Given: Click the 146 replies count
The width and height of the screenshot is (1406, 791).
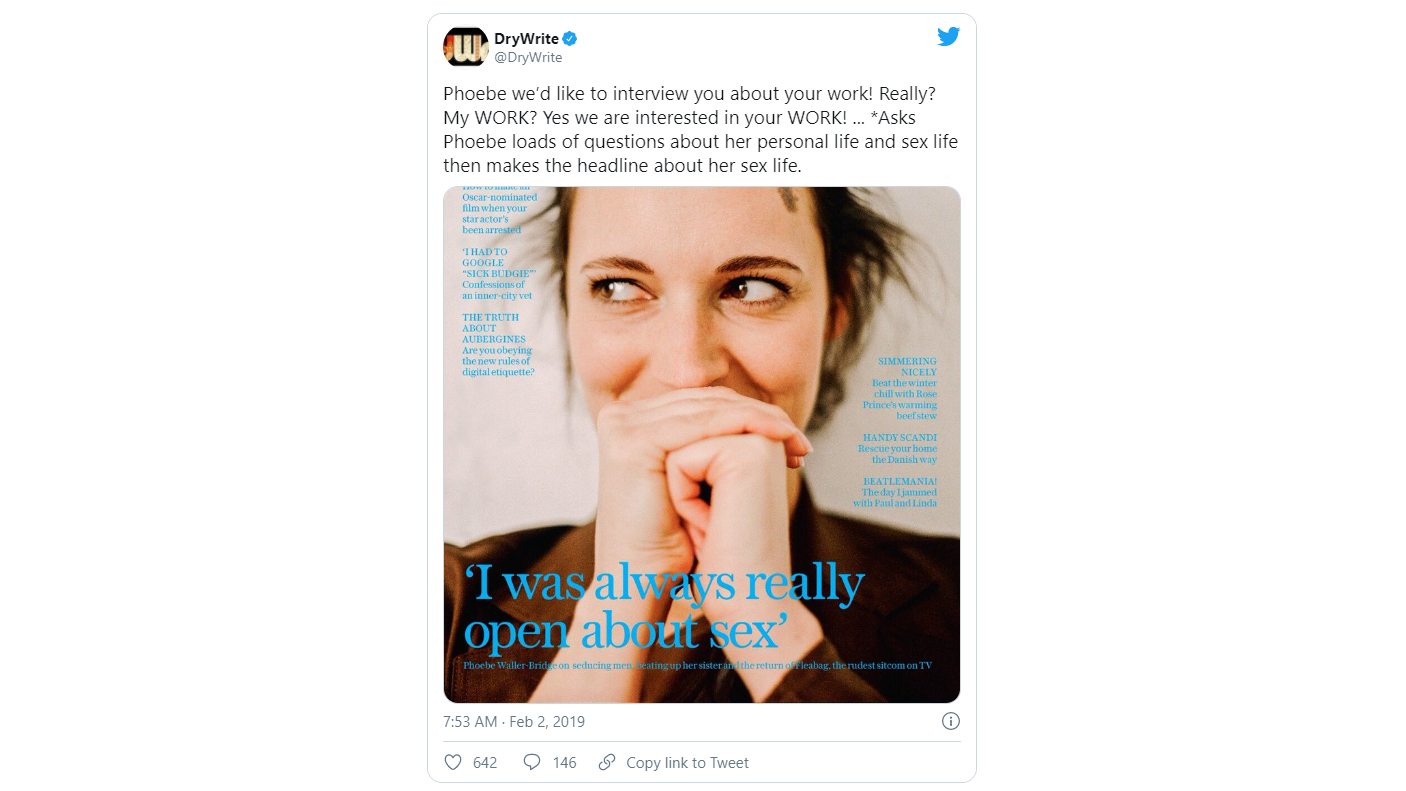Looking at the screenshot, I should (x=564, y=762).
